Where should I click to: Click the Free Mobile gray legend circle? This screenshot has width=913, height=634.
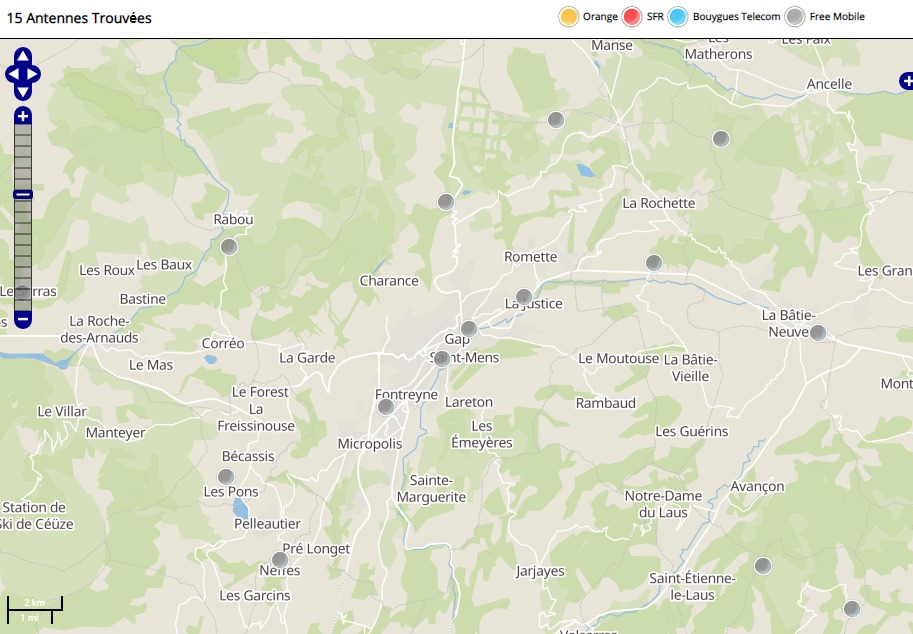click(x=795, y=17)
